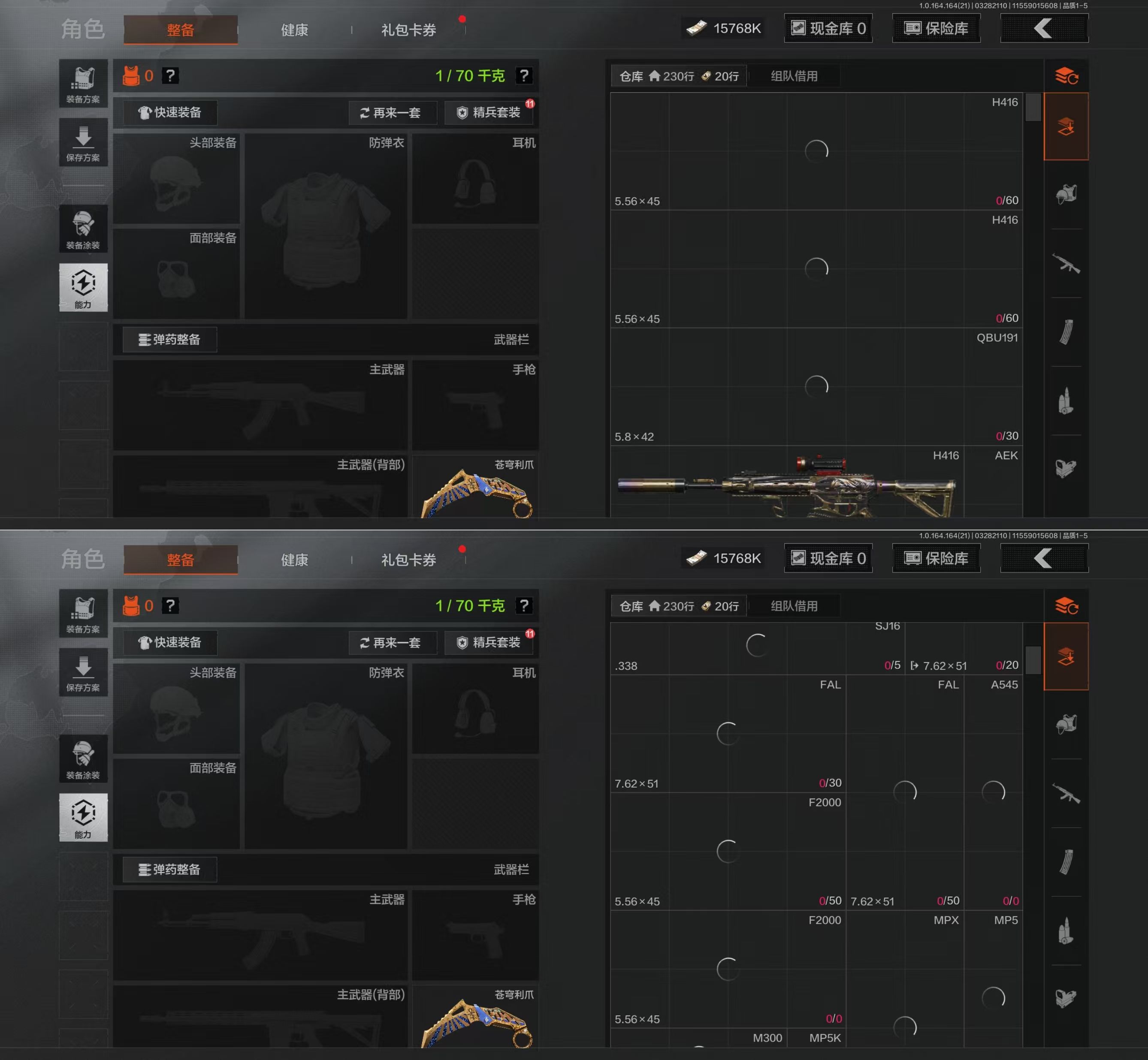Switch to 健康 tab in upper screen
The width and height of the screenshot is (1148, 1060).
[294, 30]
